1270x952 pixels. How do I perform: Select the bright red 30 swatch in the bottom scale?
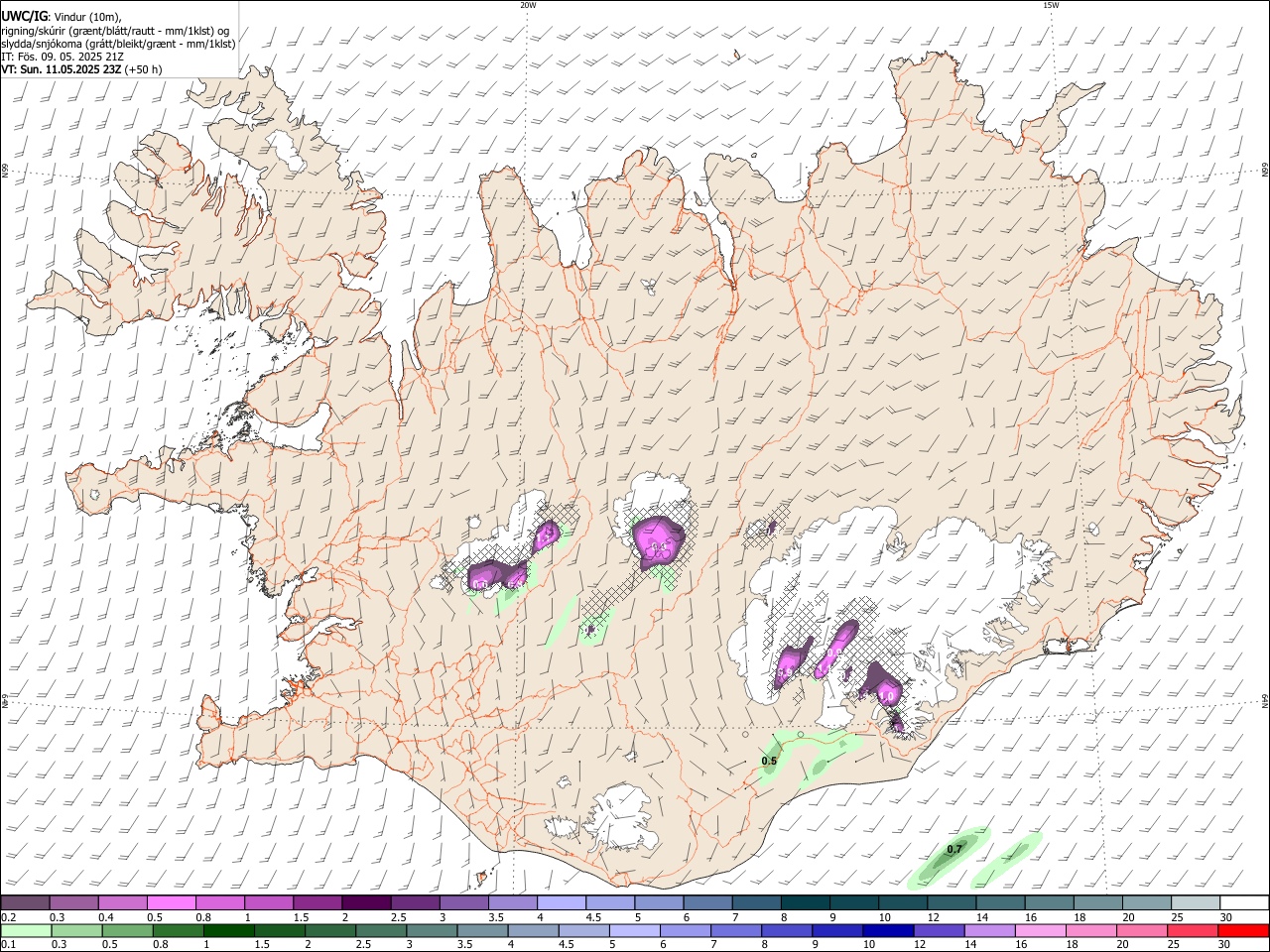[1243, 930]
